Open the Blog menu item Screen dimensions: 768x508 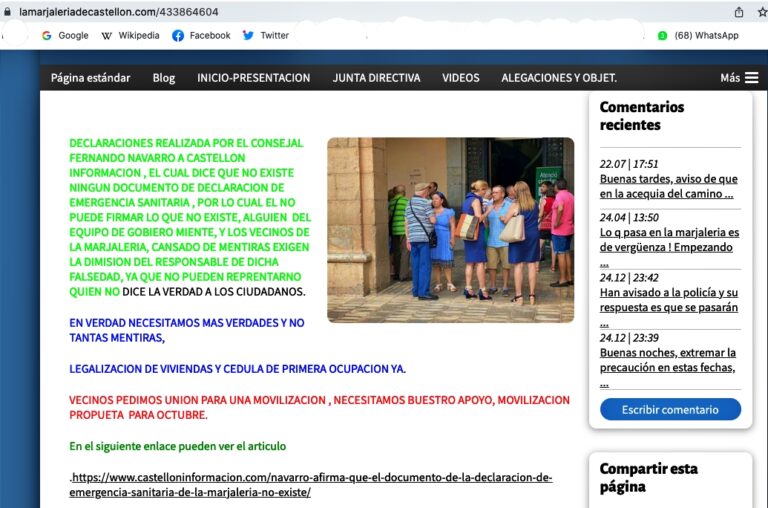(163, 78)
